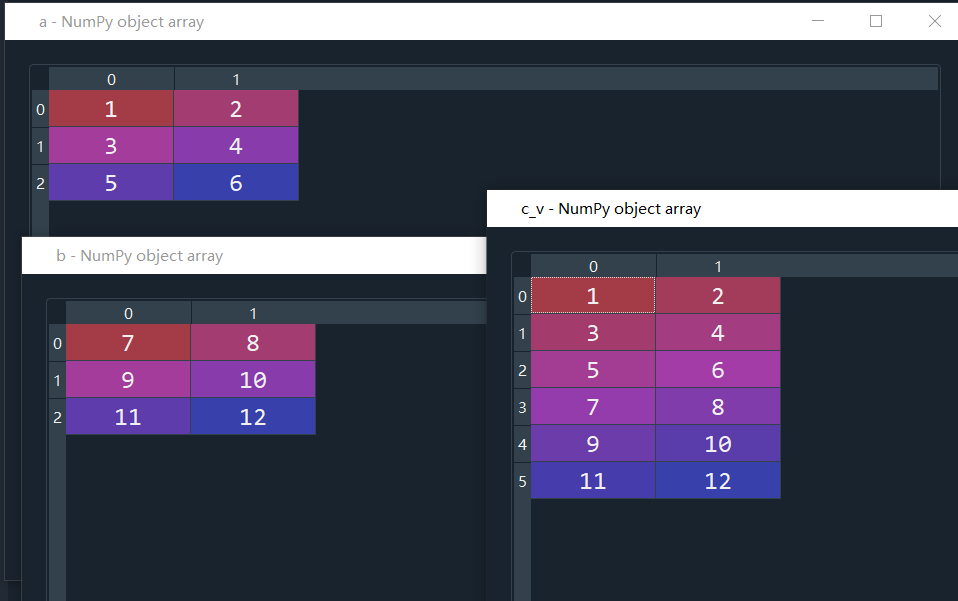Select cell with value 1 in array a
The width and height of the screenshot is (958, 601).
[111, 109]
